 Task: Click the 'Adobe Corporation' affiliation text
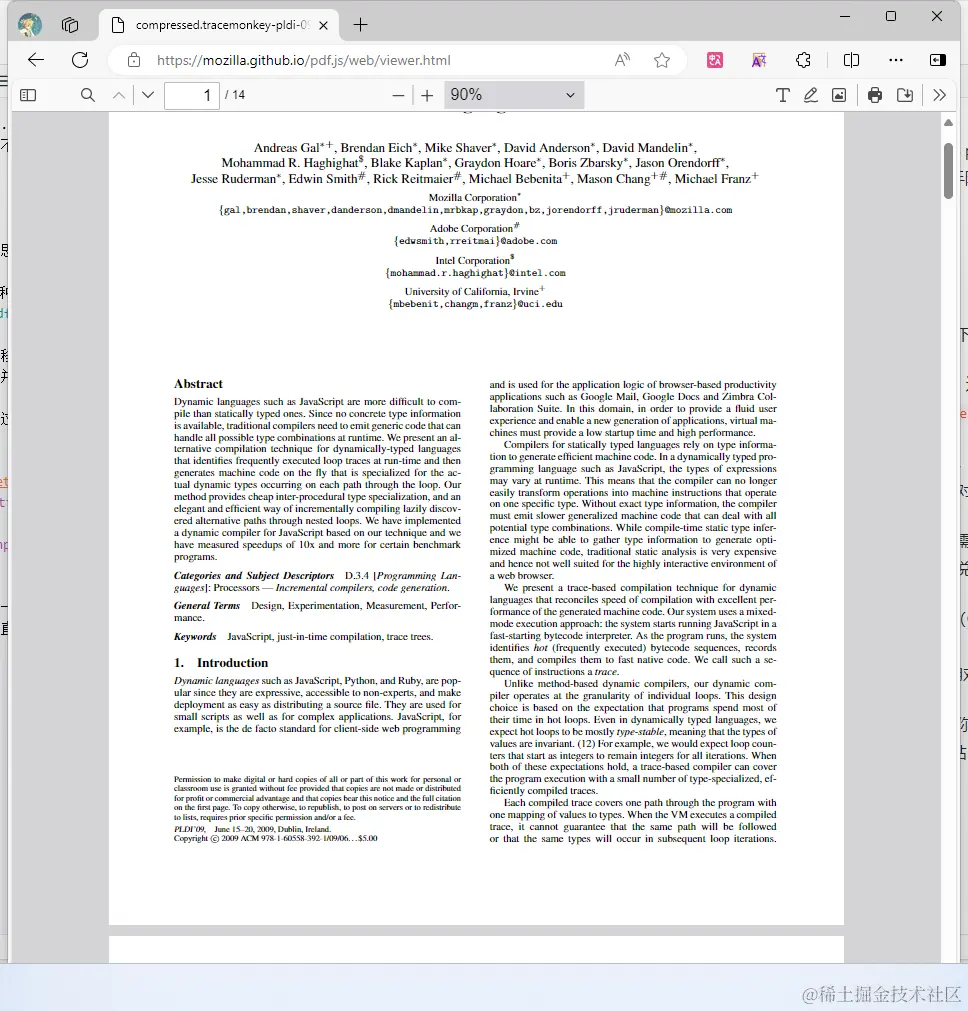tap(474, 228)
